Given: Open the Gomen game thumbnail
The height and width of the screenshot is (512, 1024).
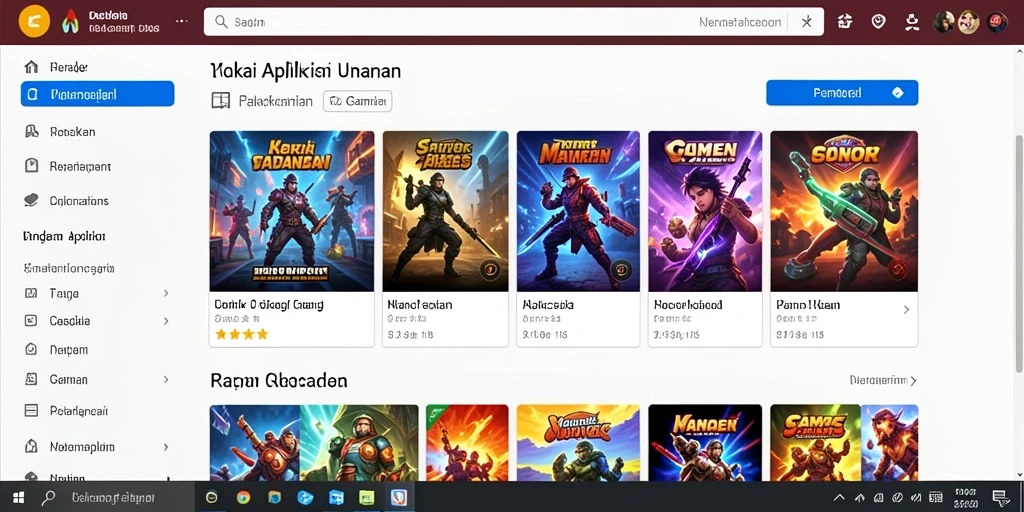Looking at the screenshot, I should 705,211.
